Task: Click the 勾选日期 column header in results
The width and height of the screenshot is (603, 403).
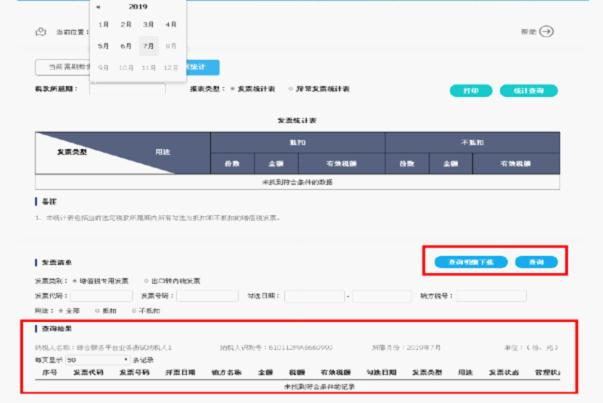Action: (381, 372)
